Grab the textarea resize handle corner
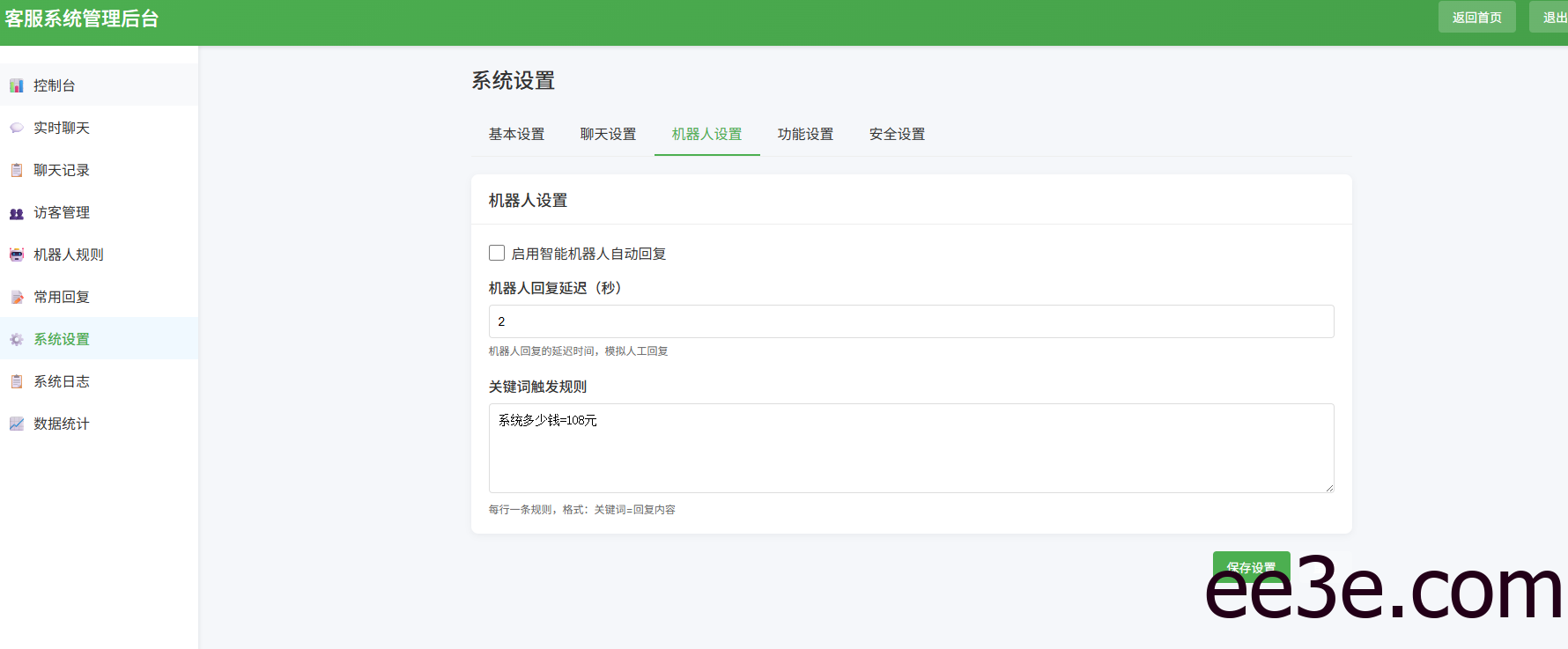1568x649 pixels. [x=1329, y=488]
